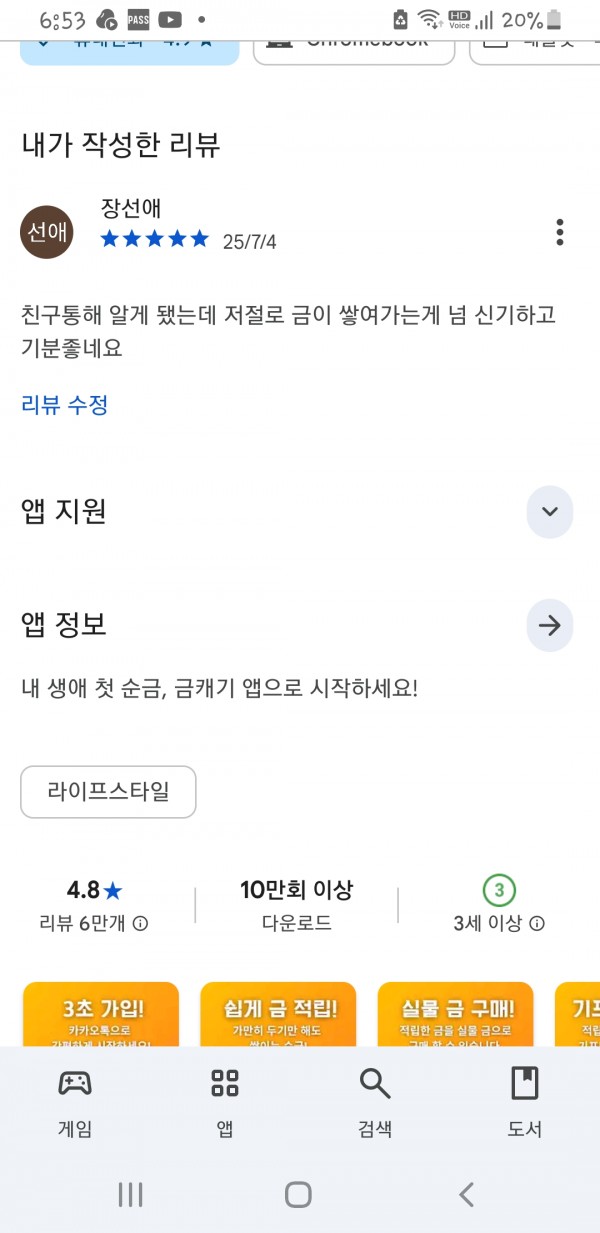Tap info icon next to 3세 이상
600x1233 pixels.
tap(538, 923)
